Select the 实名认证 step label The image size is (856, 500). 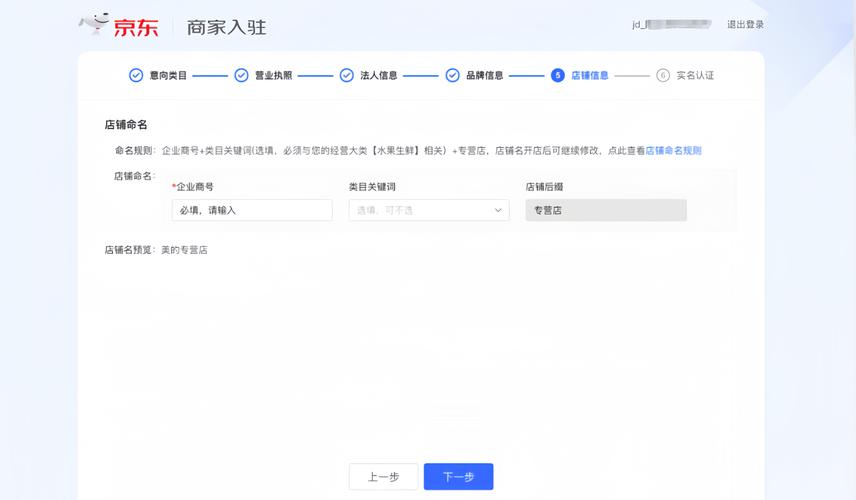coord(695,75)
